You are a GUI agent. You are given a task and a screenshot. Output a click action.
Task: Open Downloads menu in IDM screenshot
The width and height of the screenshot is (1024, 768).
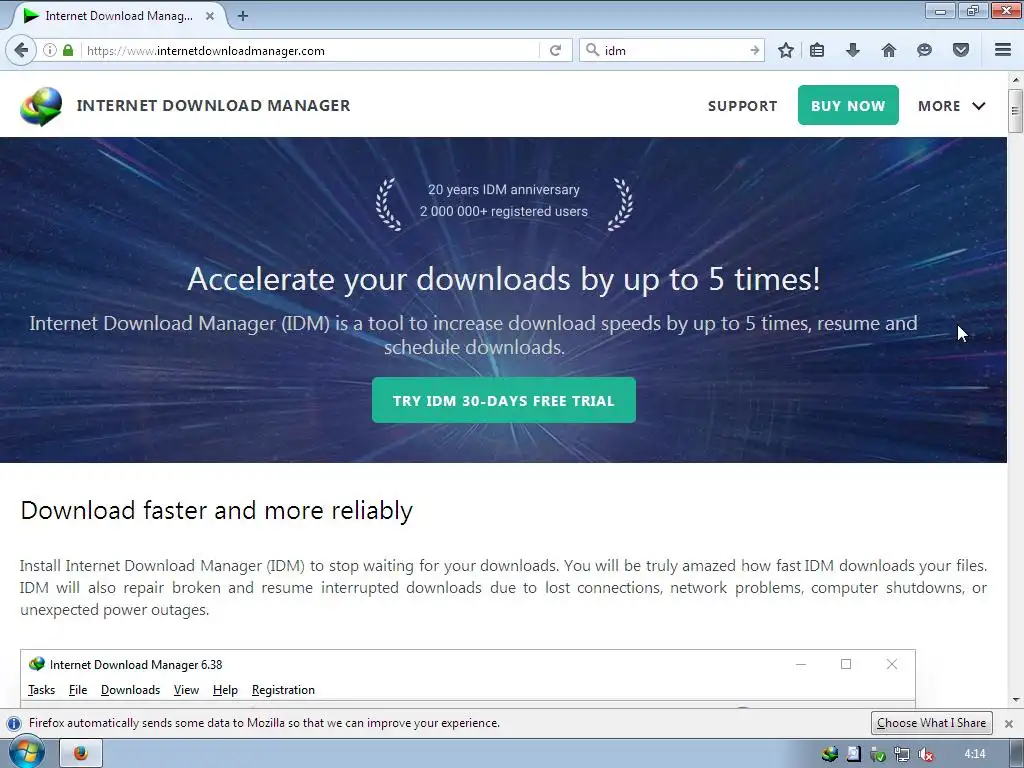click(130, 690)
